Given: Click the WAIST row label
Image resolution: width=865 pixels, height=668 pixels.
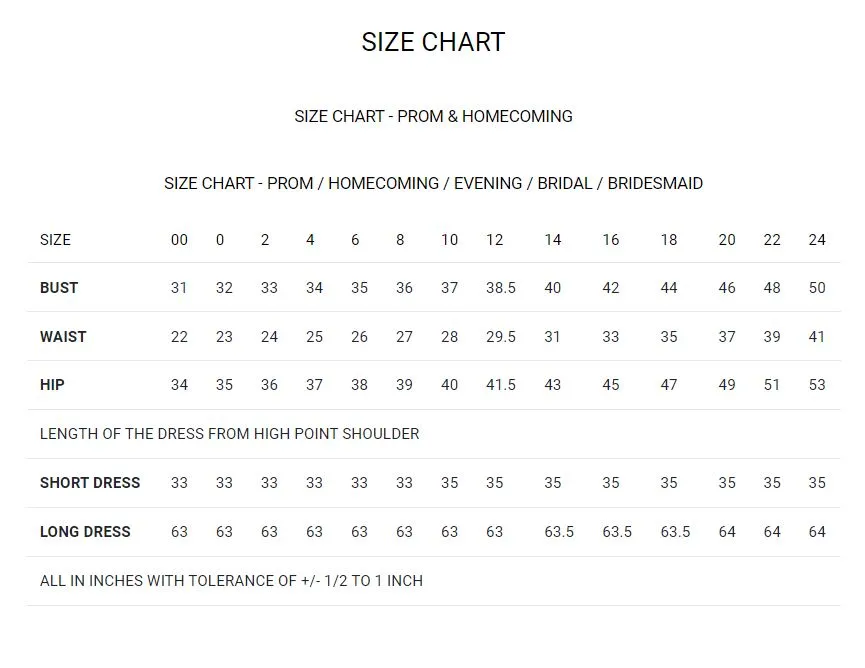Looking at the screenshot, I should click(63, 336).
